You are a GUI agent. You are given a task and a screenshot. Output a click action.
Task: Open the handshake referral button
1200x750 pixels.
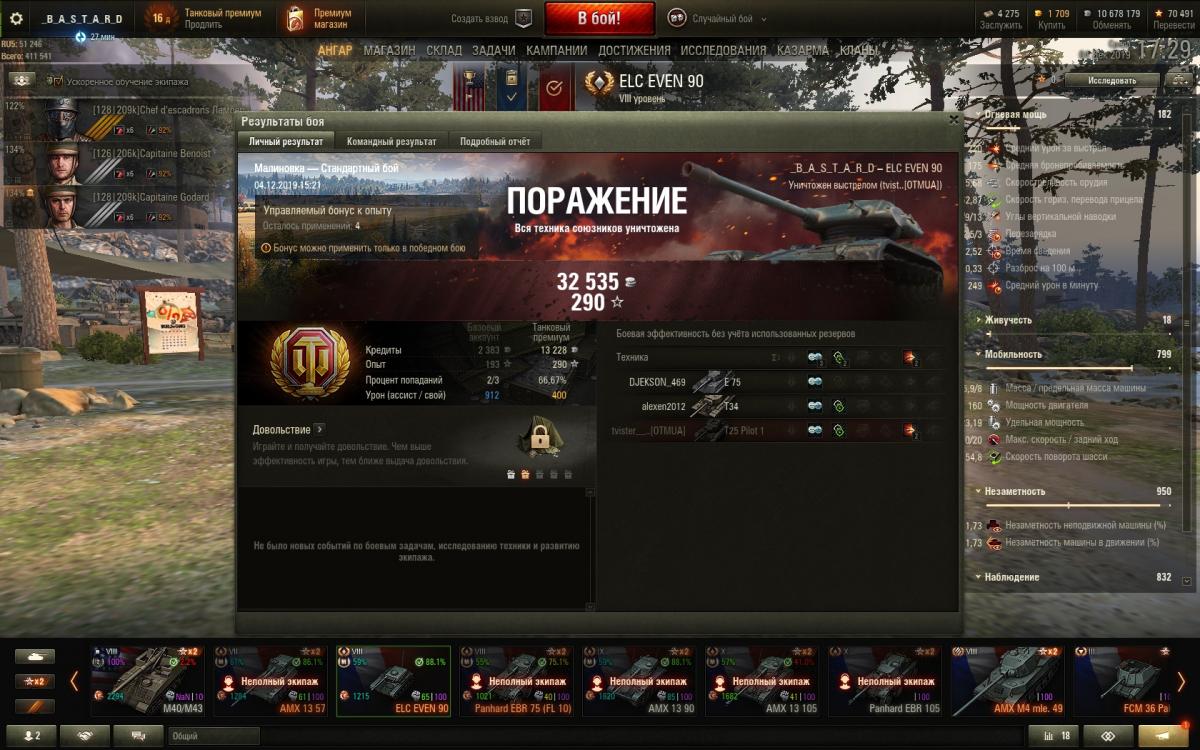[x=84, y=736]
